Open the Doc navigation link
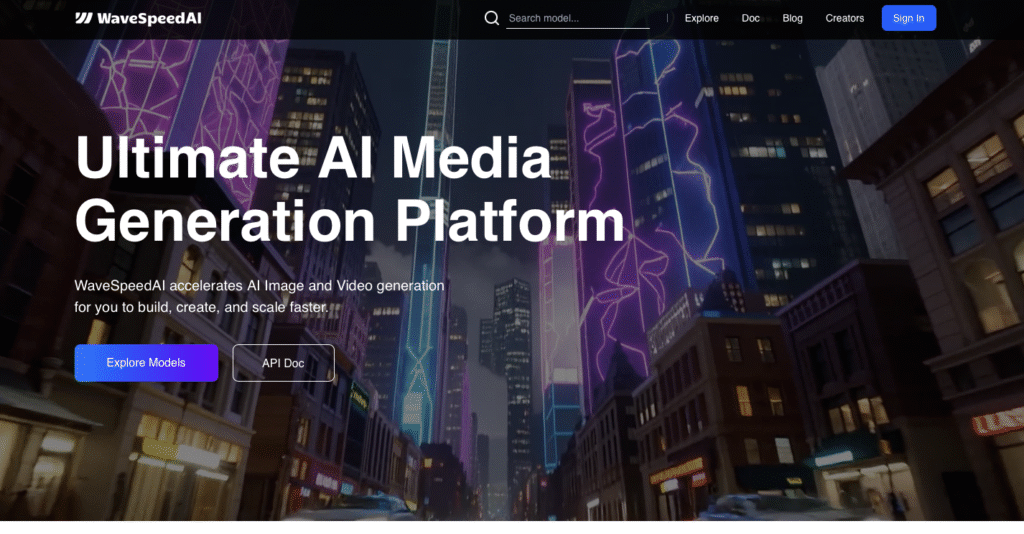Viewport: 1024px width, 534px height. click(x=750, y=18)
